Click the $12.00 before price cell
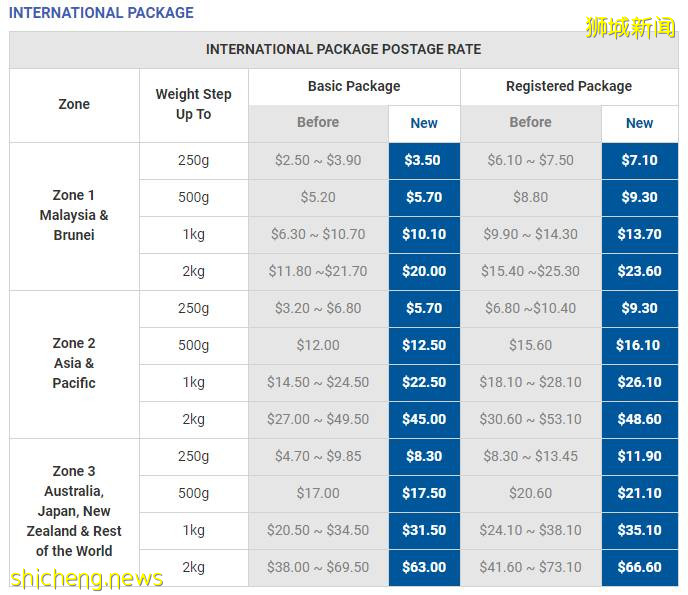The height and width of the screenshot is (595, 688). [318, 345]
